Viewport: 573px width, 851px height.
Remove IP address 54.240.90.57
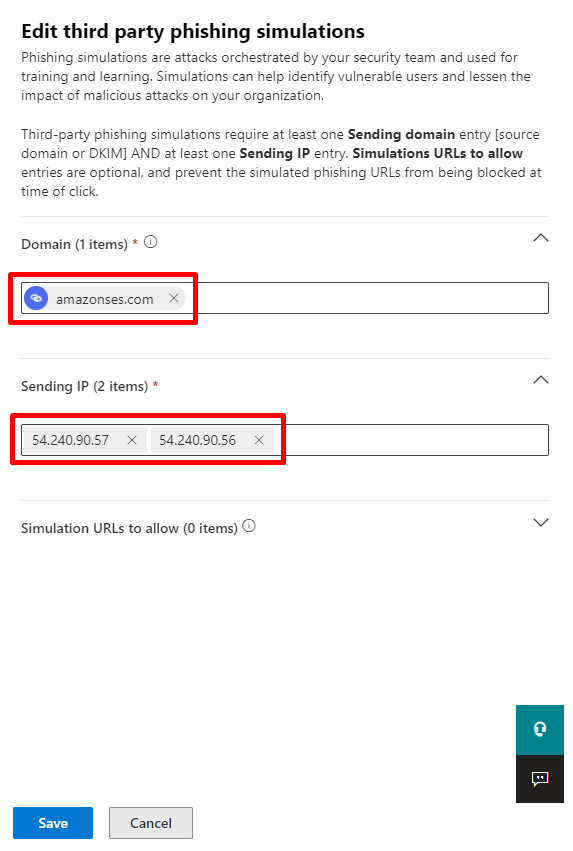pos(132,440)
